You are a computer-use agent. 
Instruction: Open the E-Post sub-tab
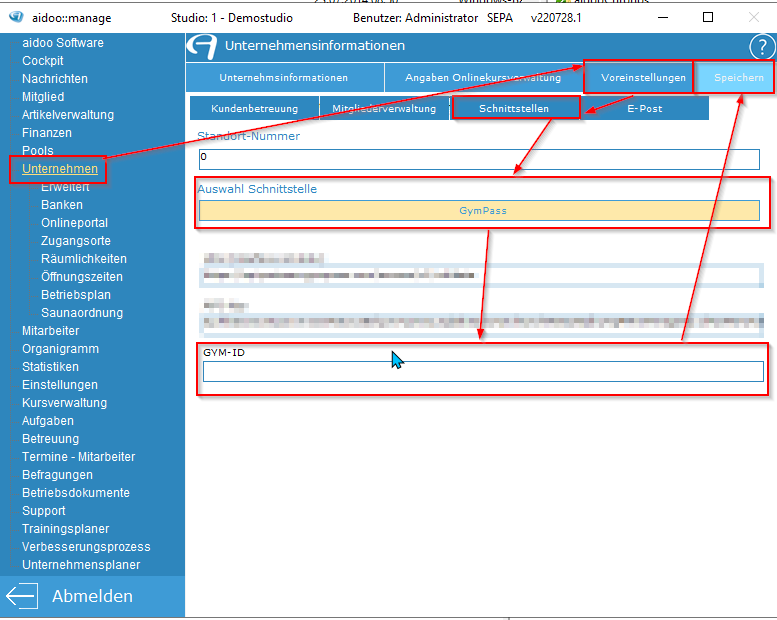pos(644,109)
